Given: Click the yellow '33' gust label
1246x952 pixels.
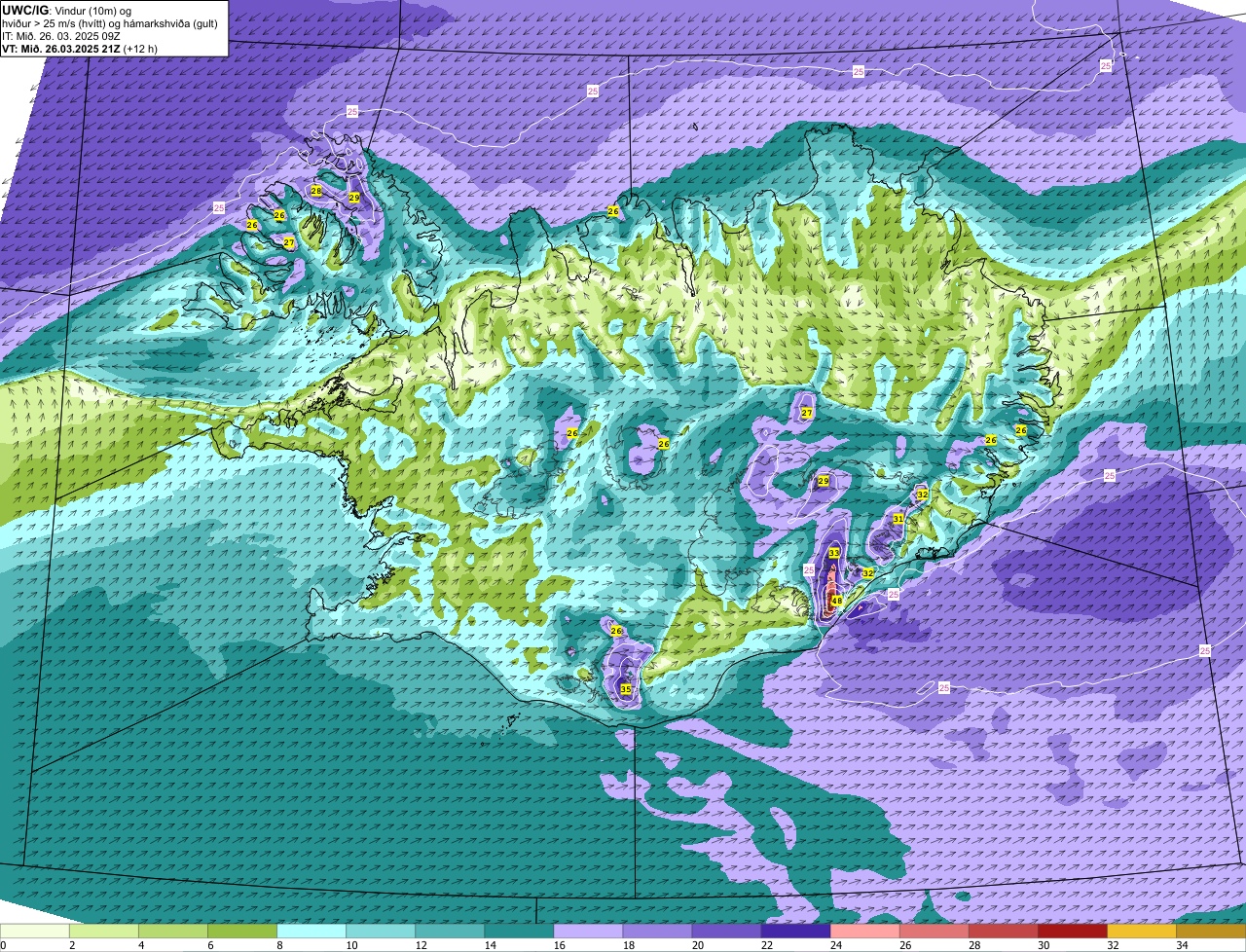Looking at the screenshot, I should (x=834, y=553).
